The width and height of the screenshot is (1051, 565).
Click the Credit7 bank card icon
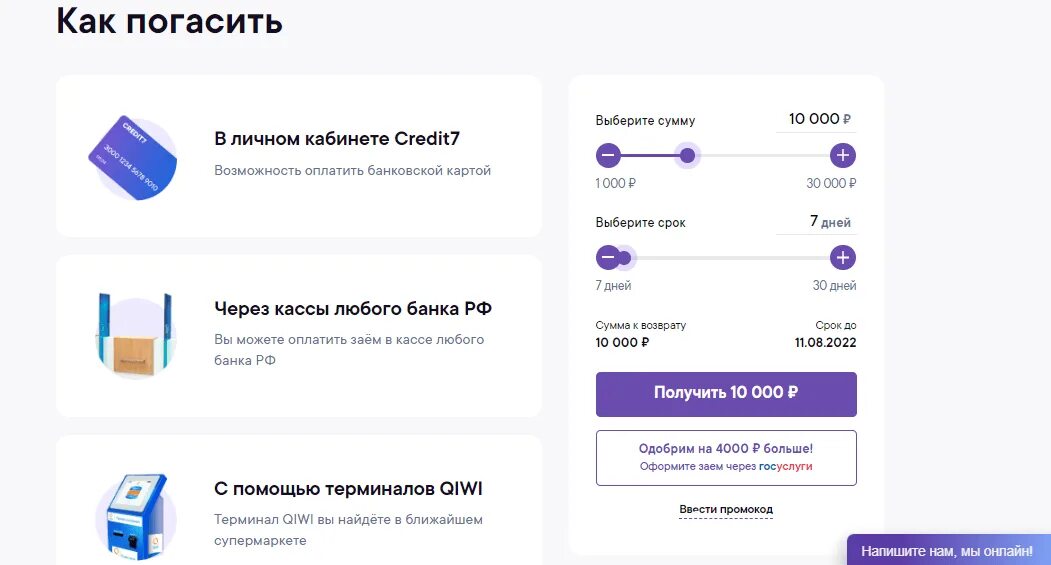tap(134, 156)
